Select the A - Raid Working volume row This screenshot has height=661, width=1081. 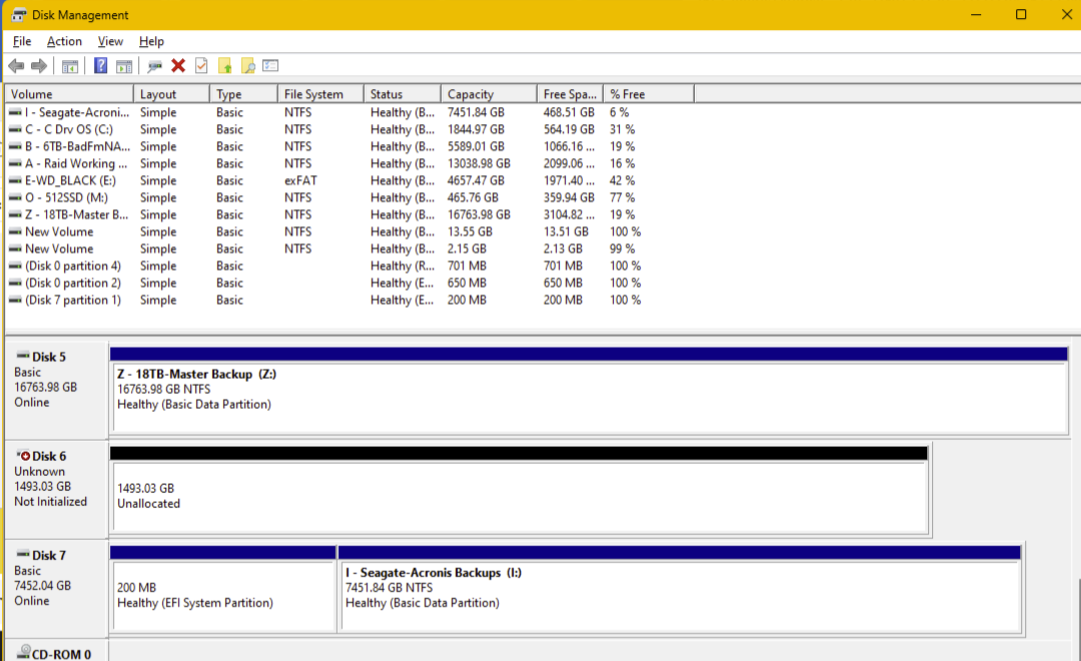click(x=350, y=163)
